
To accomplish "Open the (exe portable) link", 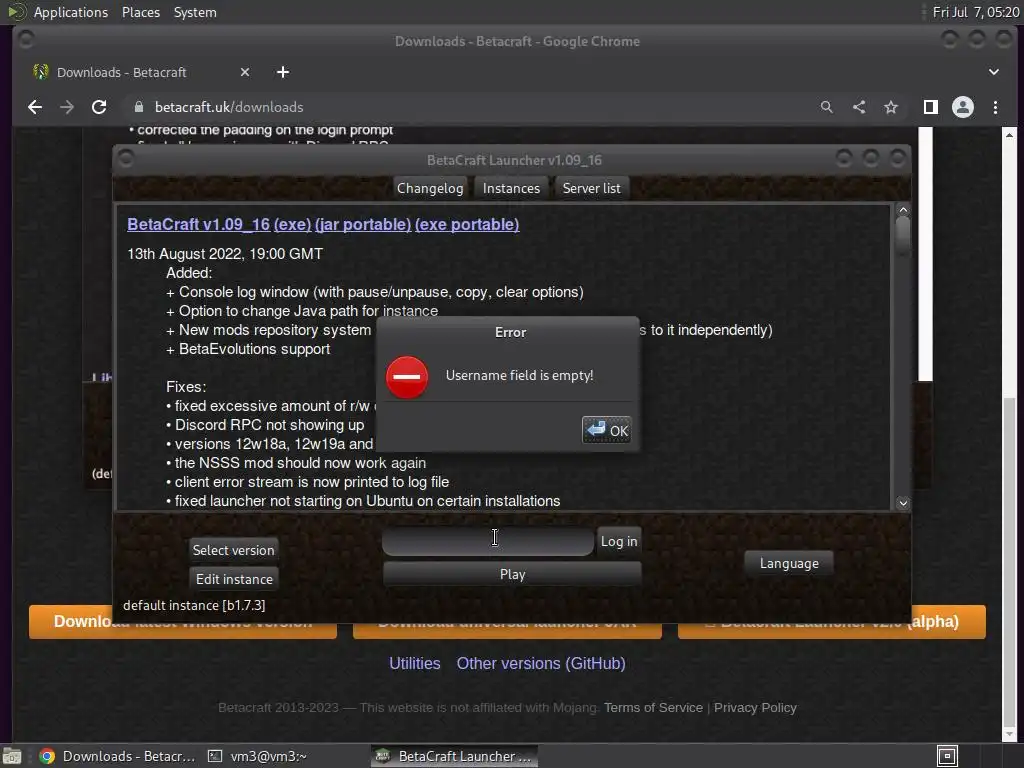I will tap(467, 225).
